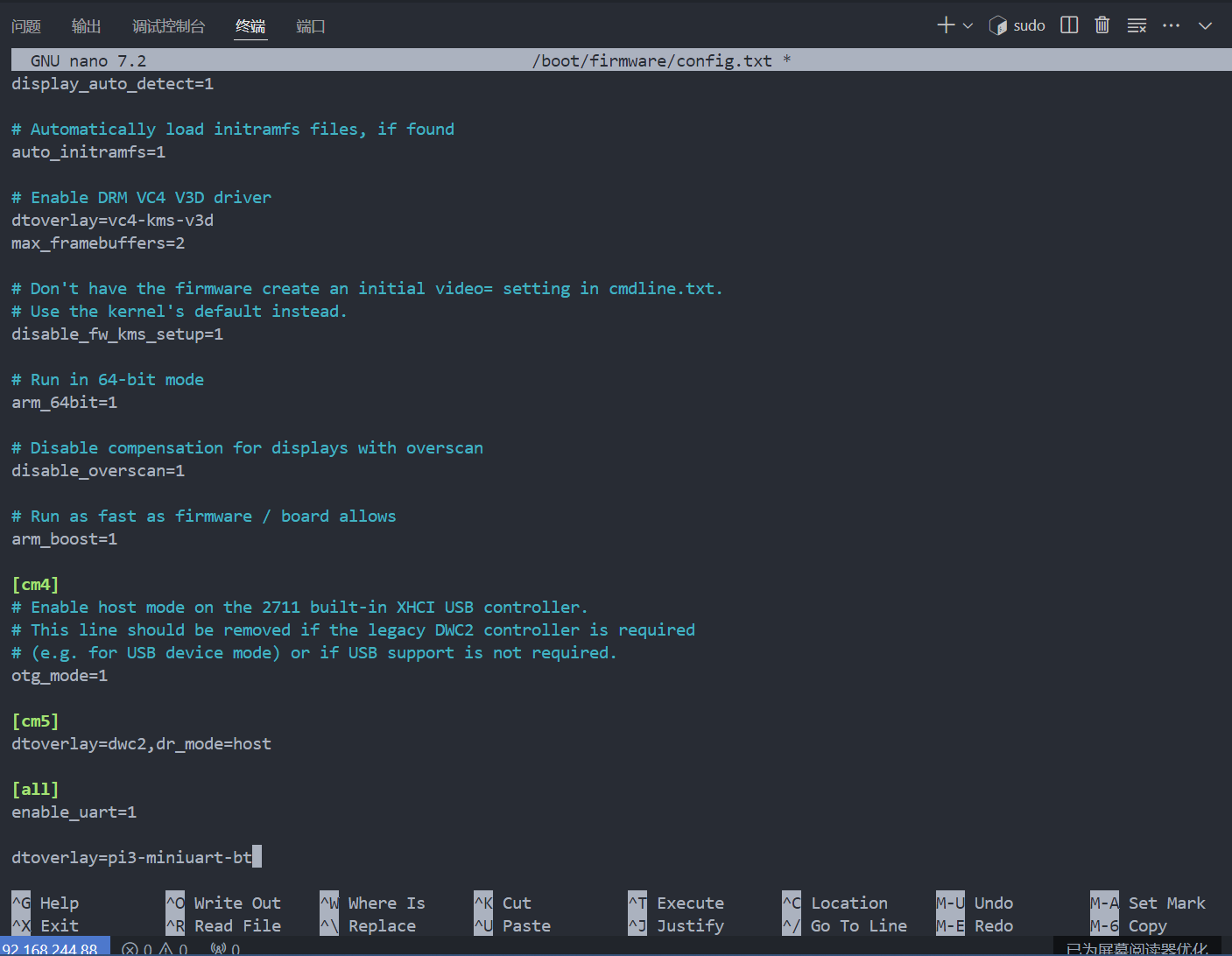The width and height of the screenshot is (1232, 956).
Task: Click the enable_uart=1 line
Action: [x=74, y=812]
